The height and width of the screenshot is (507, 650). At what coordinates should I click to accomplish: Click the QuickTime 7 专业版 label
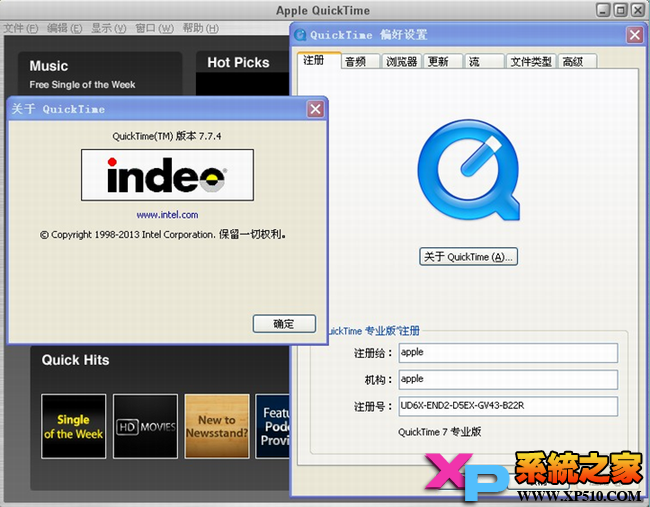tap(439, 432)
